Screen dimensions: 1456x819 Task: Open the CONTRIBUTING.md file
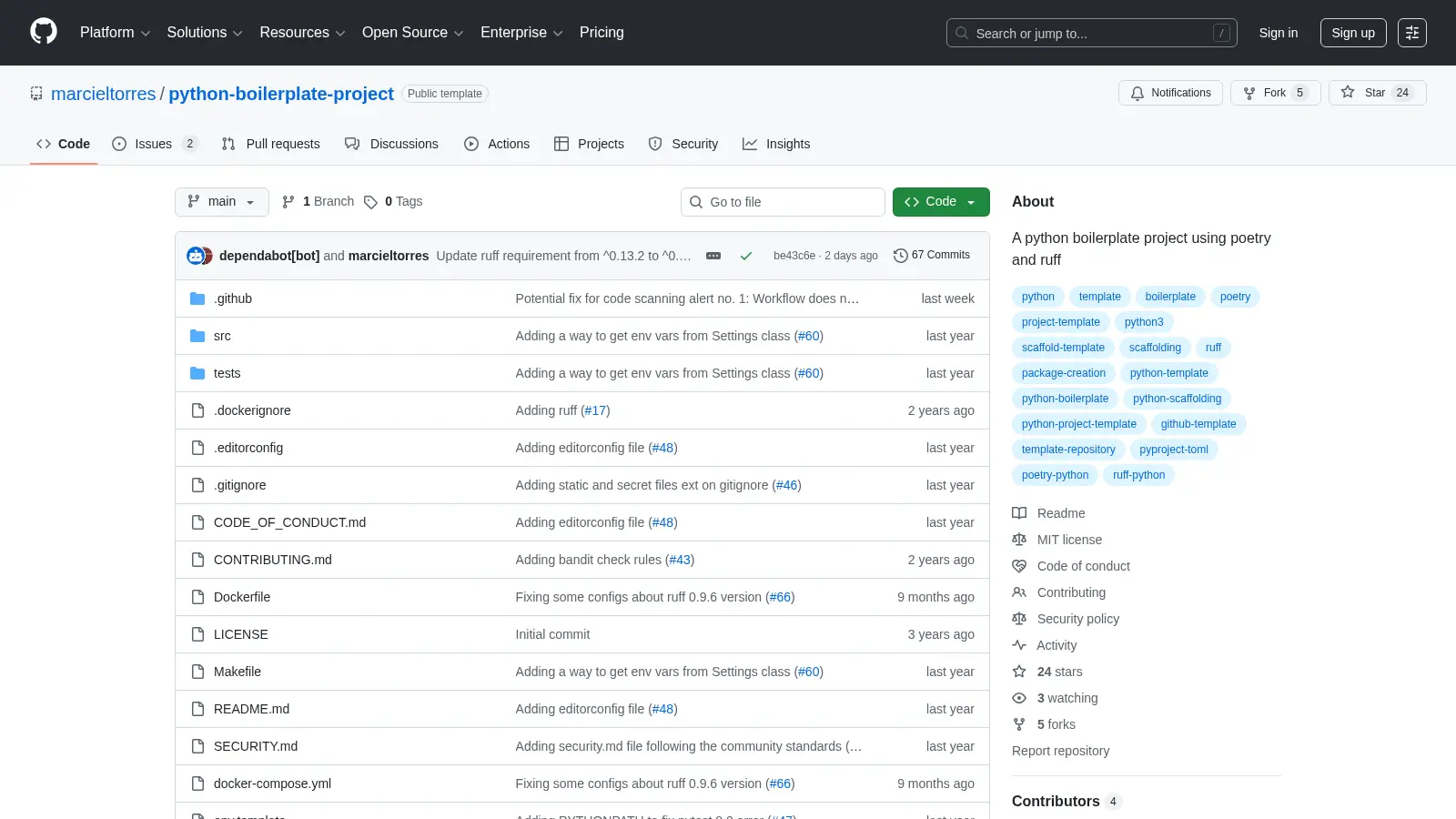click(272, 560)
